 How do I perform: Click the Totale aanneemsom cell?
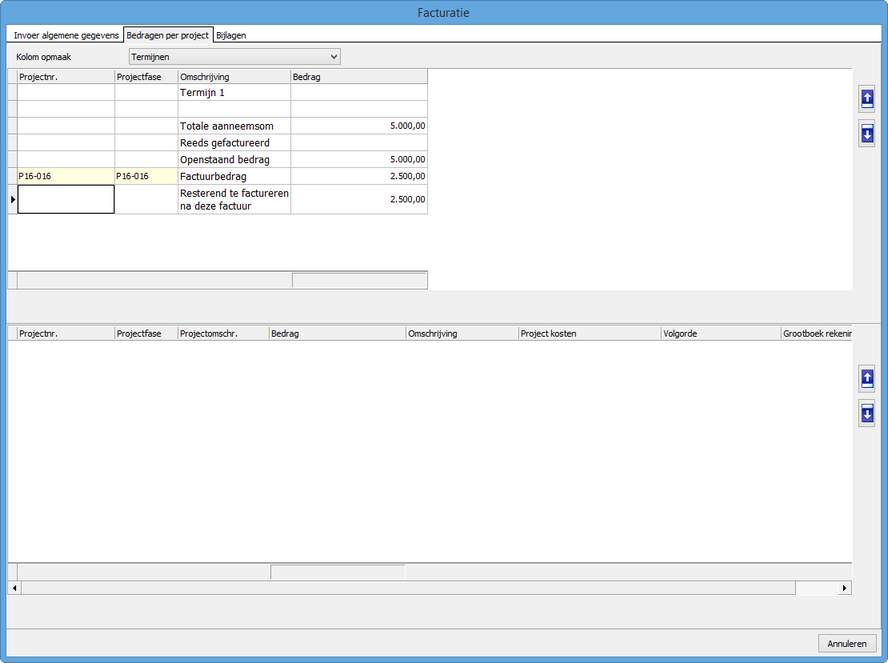click(234, 126)
